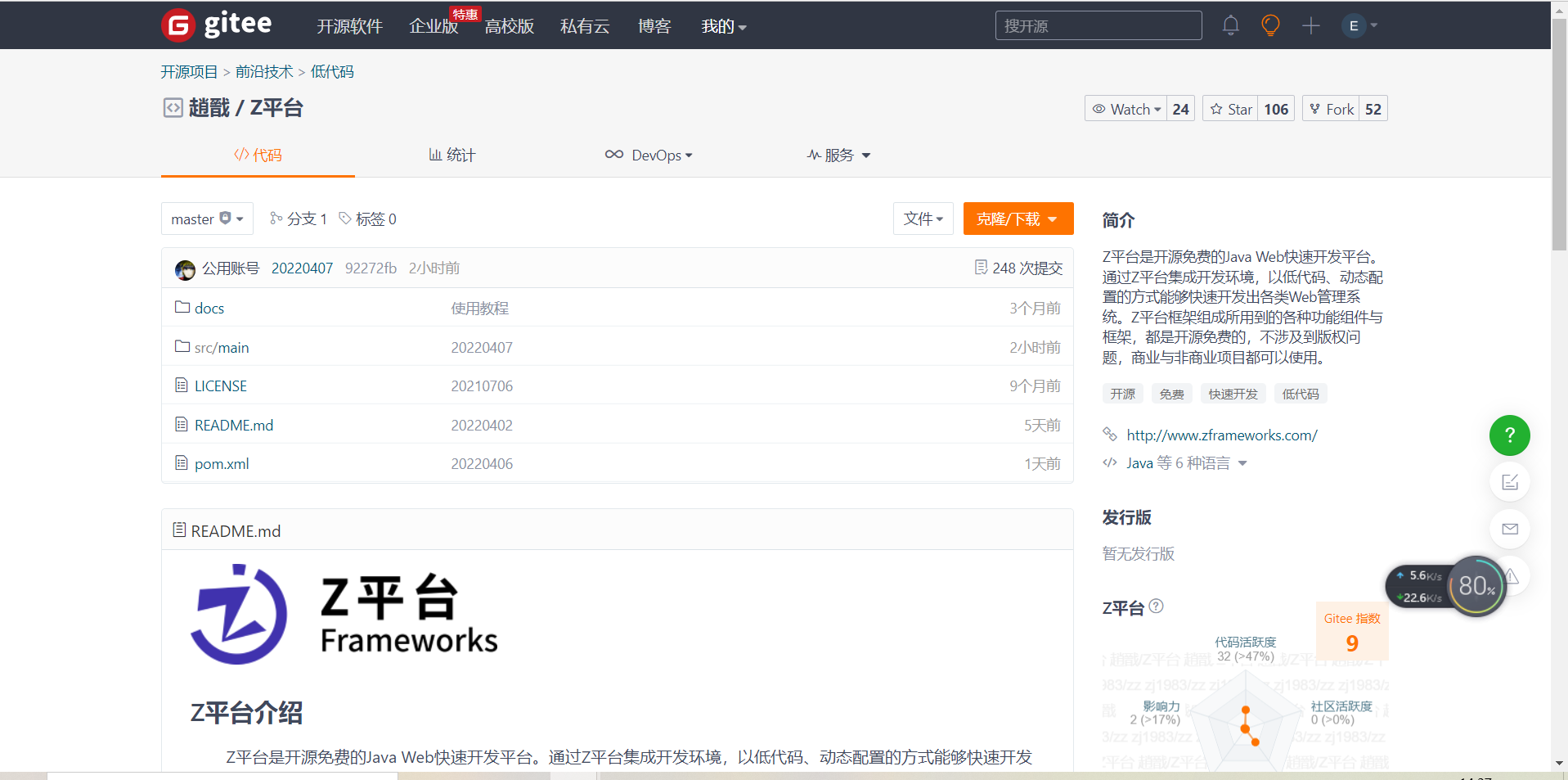Click the repository code icon beside title
The height and width of the screenshot is (780, 1568).
[173, 108]
